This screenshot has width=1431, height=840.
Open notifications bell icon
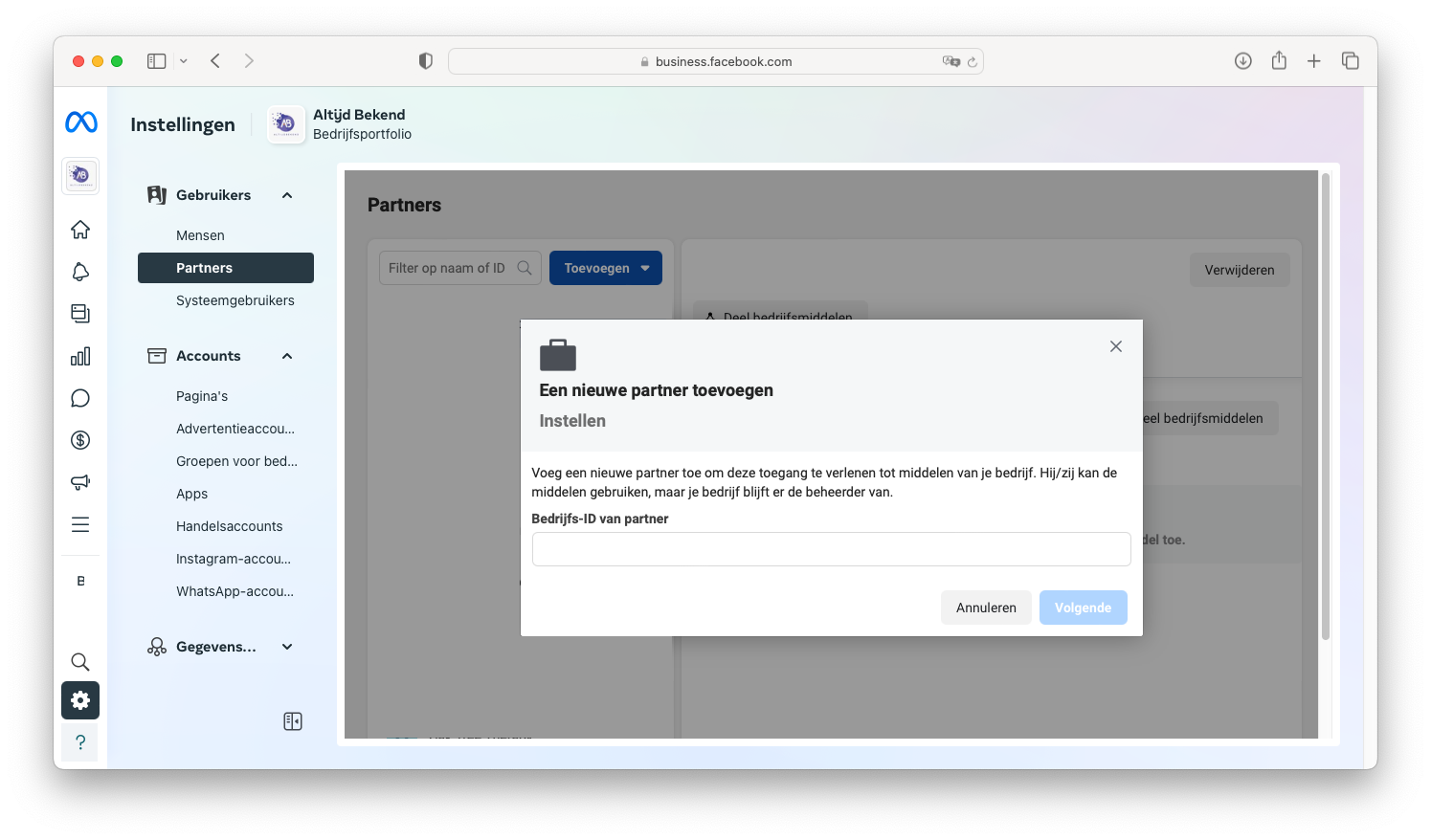[x=80, y=272]
